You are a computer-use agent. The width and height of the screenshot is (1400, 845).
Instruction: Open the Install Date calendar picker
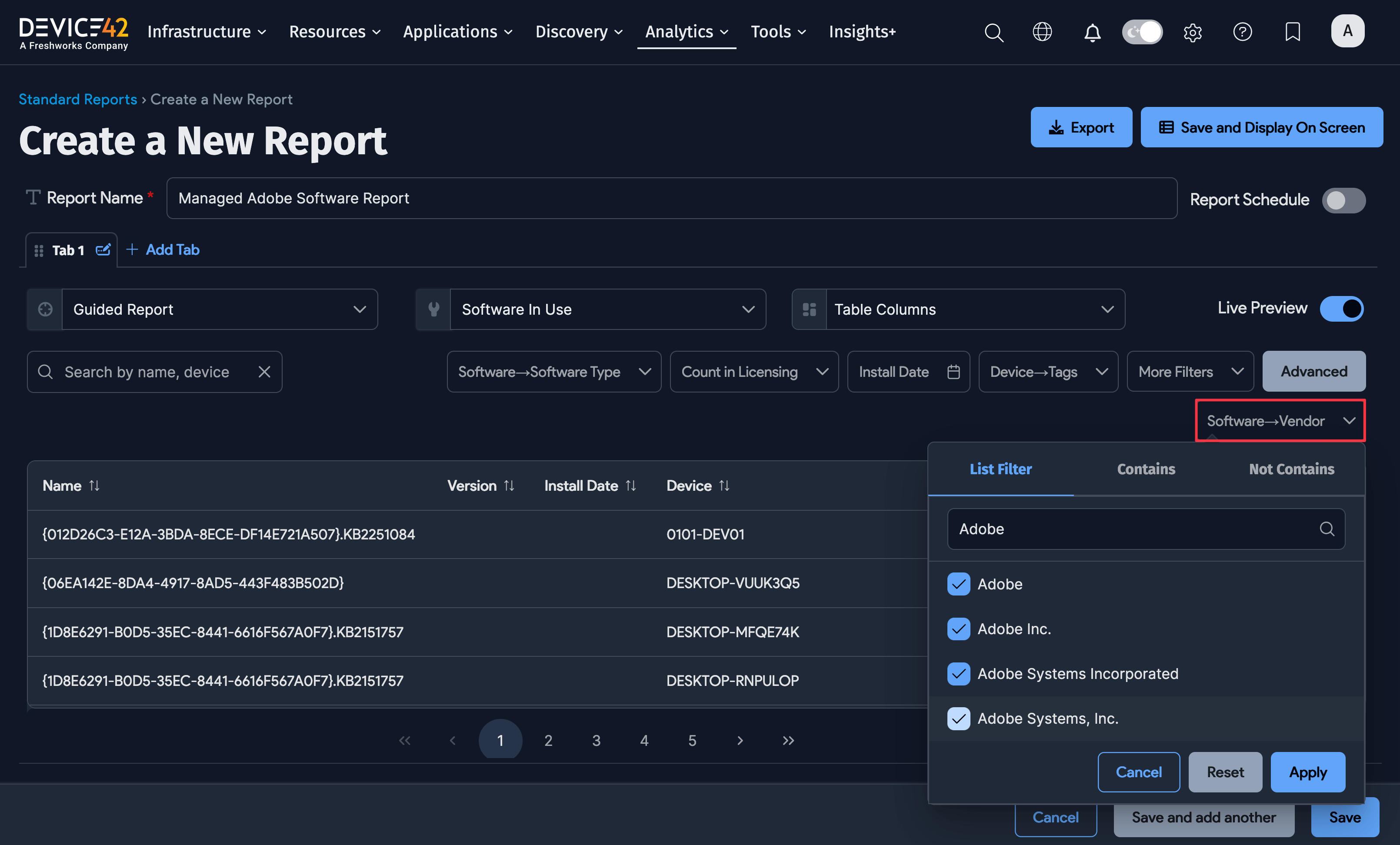(954, 371)
